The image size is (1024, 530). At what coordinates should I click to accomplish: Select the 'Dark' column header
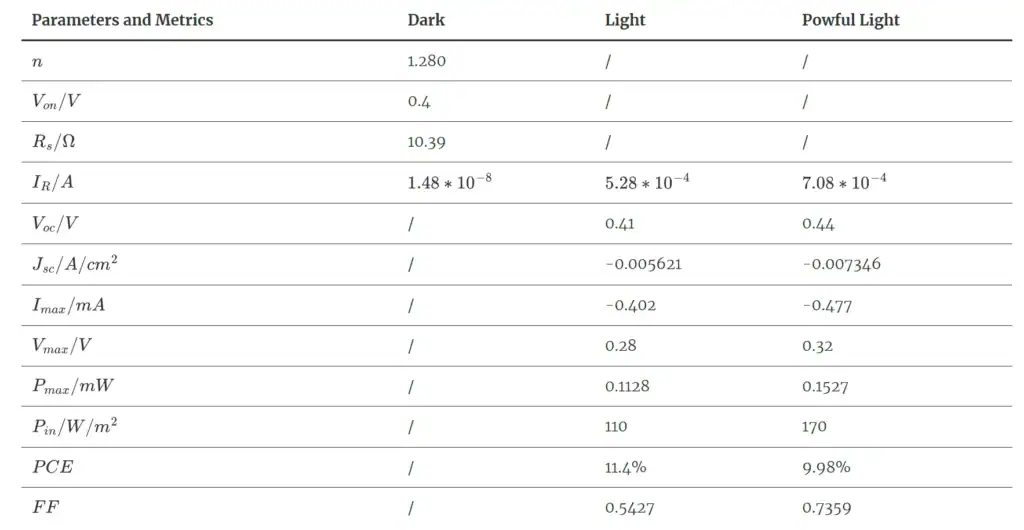(426, 20)
